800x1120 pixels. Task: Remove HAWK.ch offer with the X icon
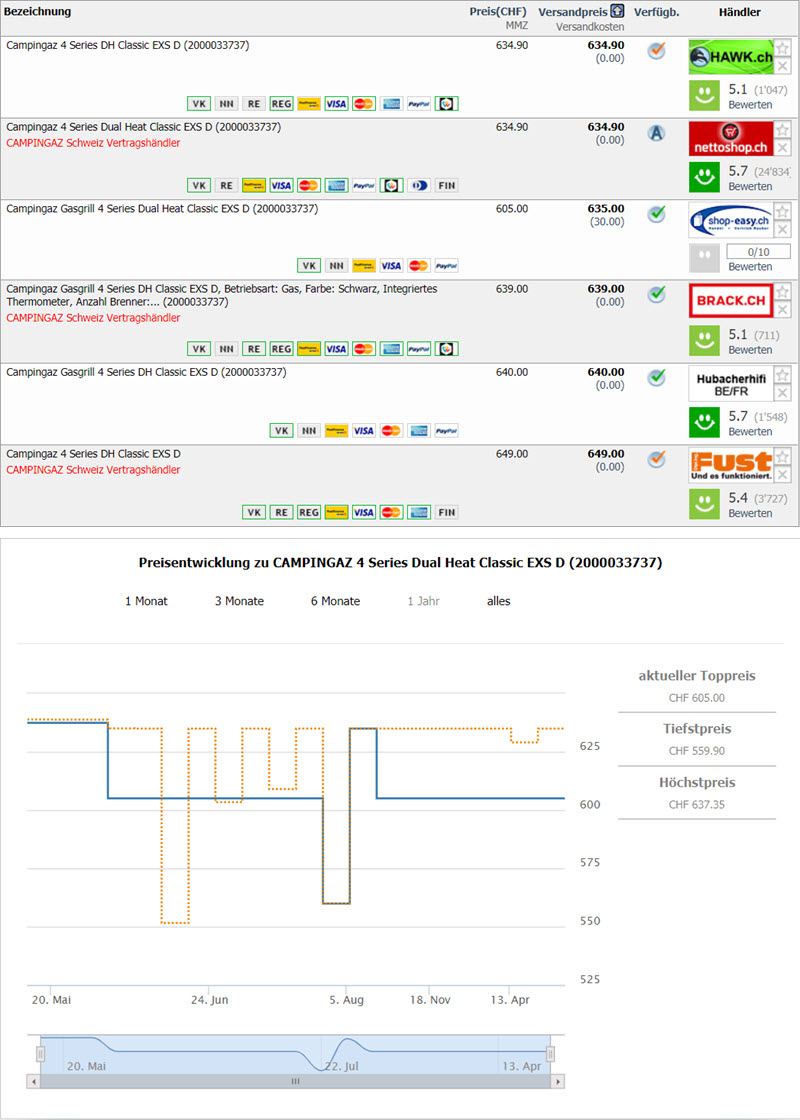tap(783, 66)
